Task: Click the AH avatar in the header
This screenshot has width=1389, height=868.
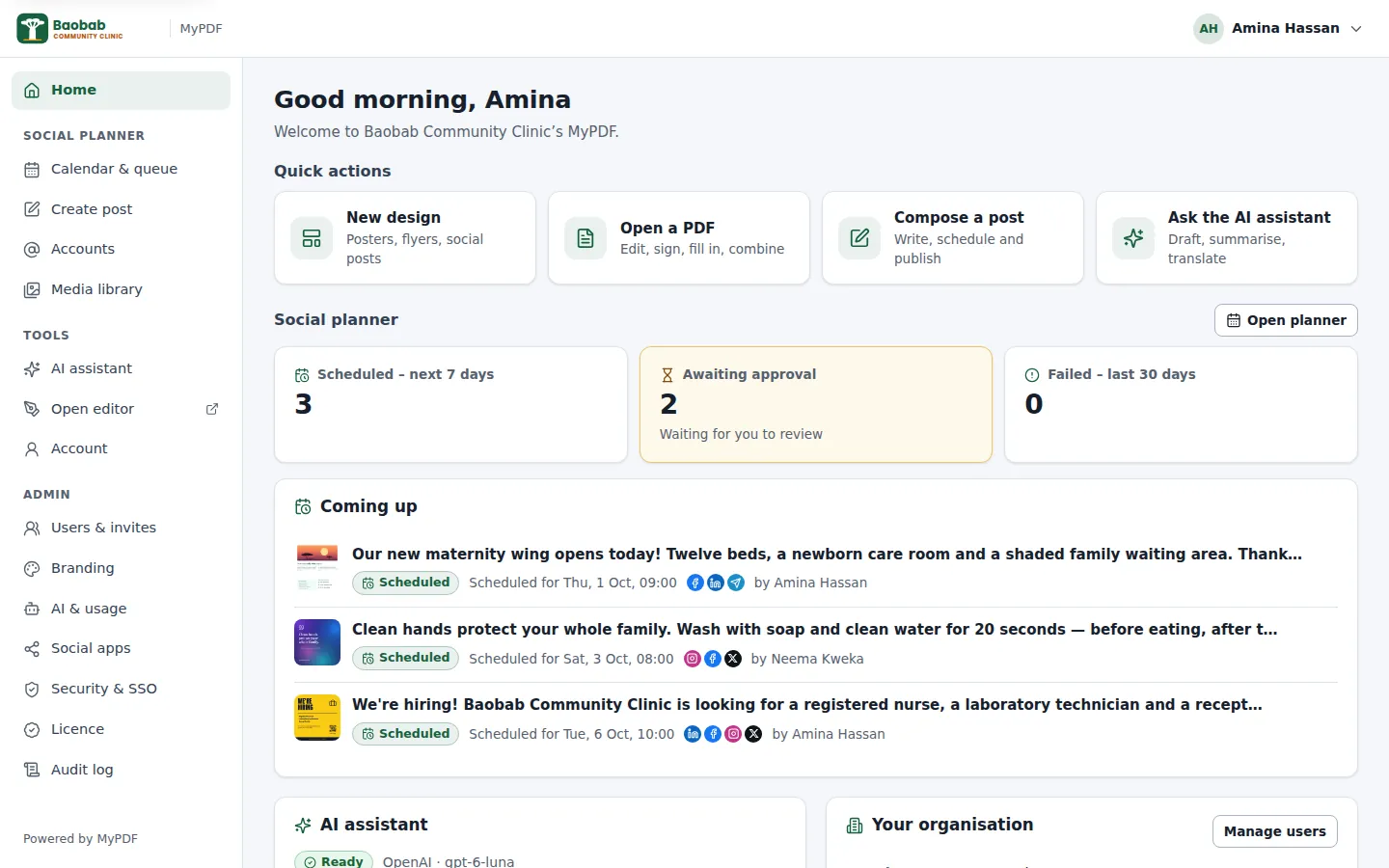Action: [x=1209, y=29]
